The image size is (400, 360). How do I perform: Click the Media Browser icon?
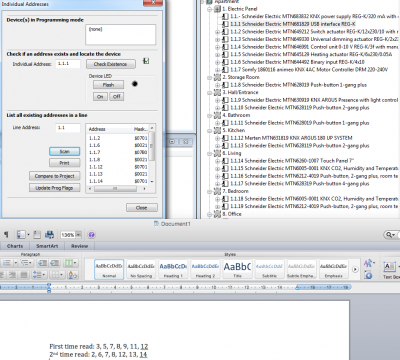[x=49, y=235]
